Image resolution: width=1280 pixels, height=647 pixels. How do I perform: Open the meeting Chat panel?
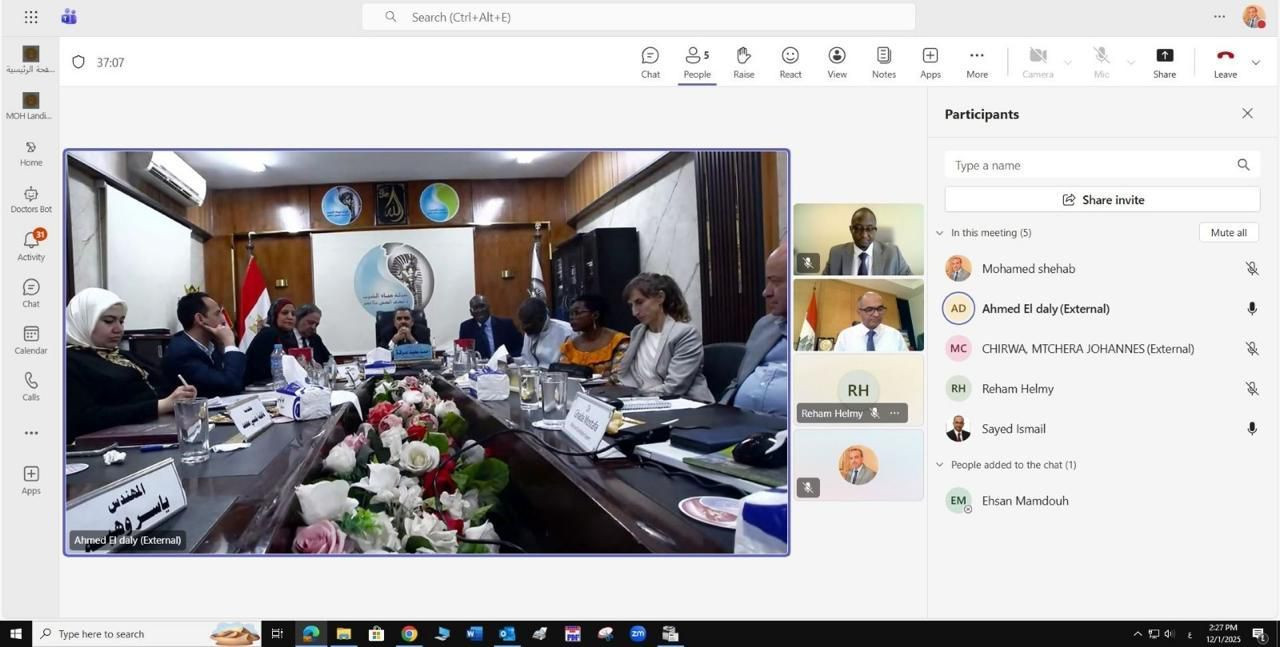point(650,62)
